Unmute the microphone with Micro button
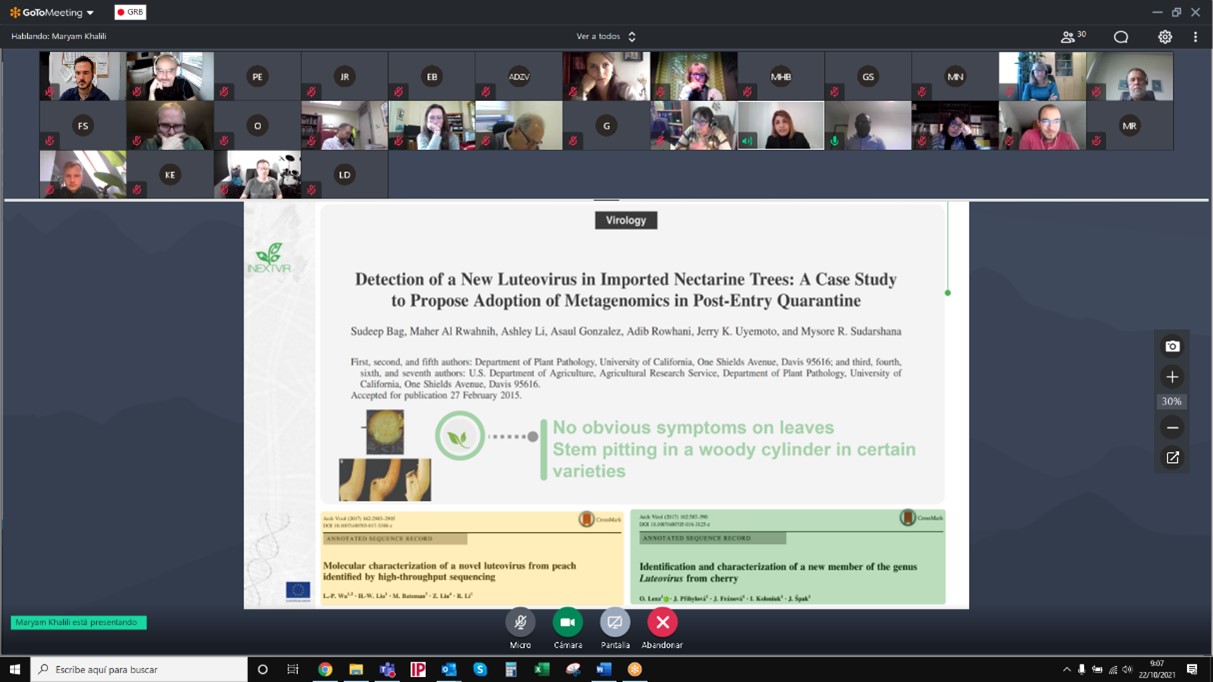Viewport: 1213px width, 682px height. [520, 623]
